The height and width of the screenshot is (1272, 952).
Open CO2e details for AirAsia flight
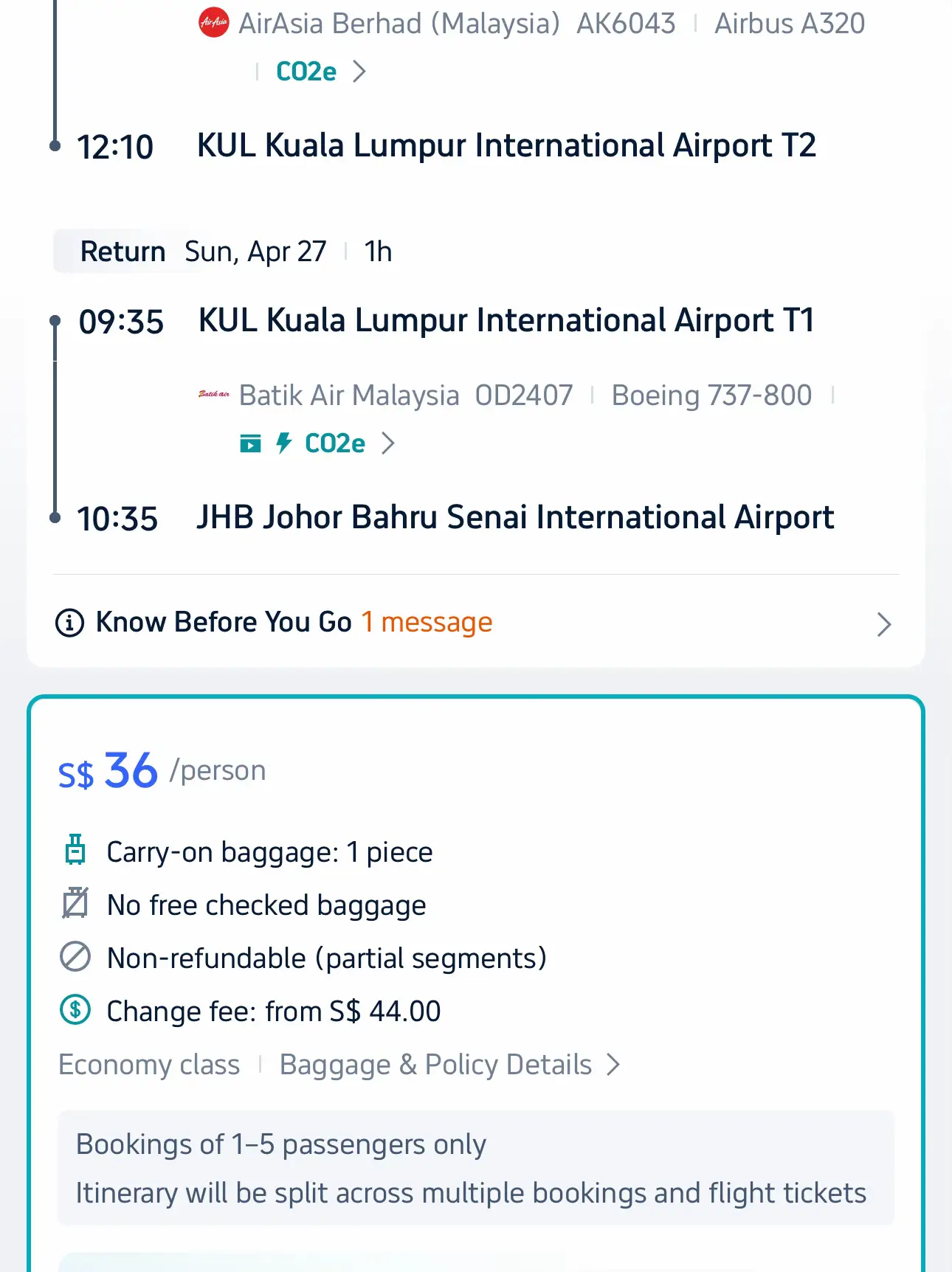click(x=306, y=72)
